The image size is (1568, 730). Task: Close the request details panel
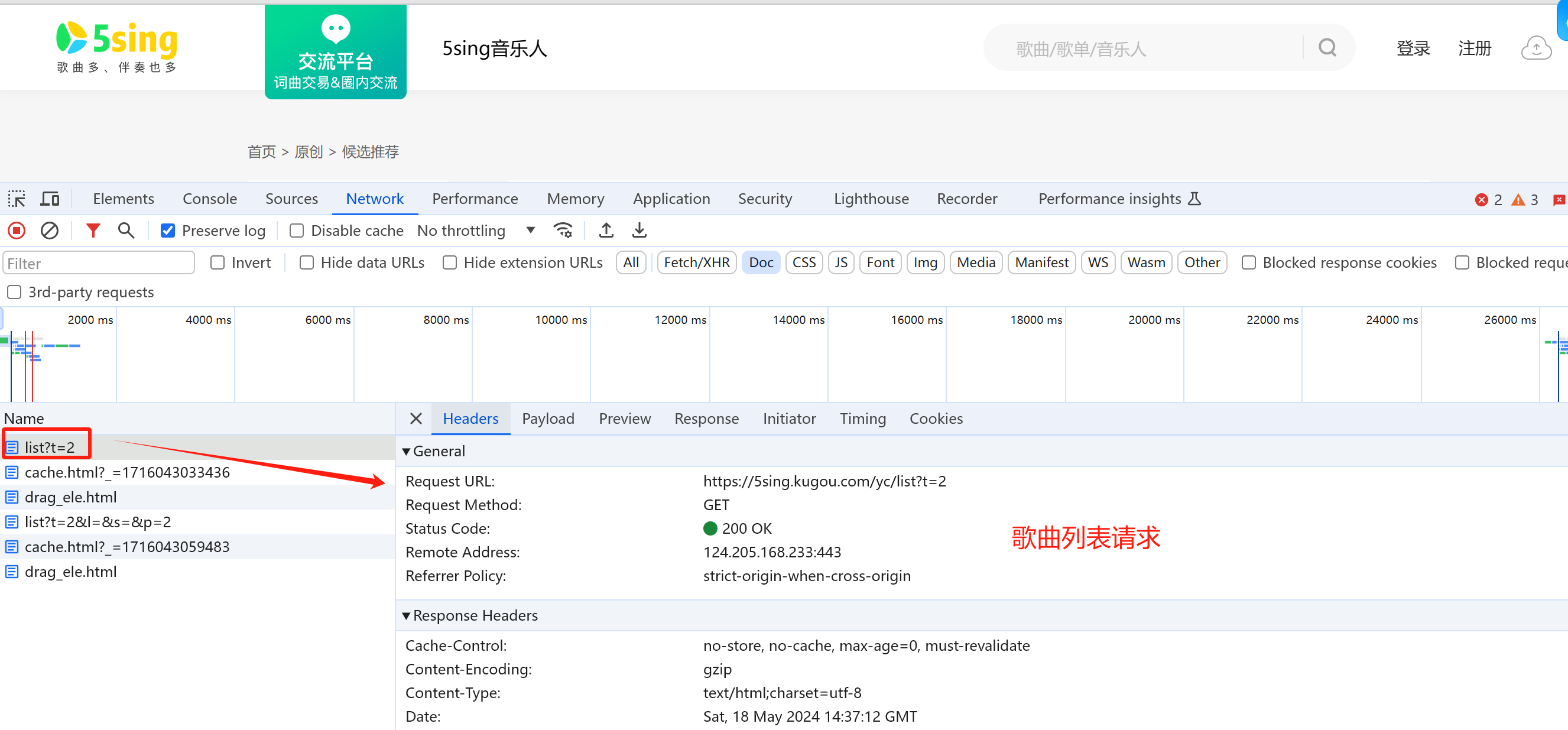[x=415, y=419]
